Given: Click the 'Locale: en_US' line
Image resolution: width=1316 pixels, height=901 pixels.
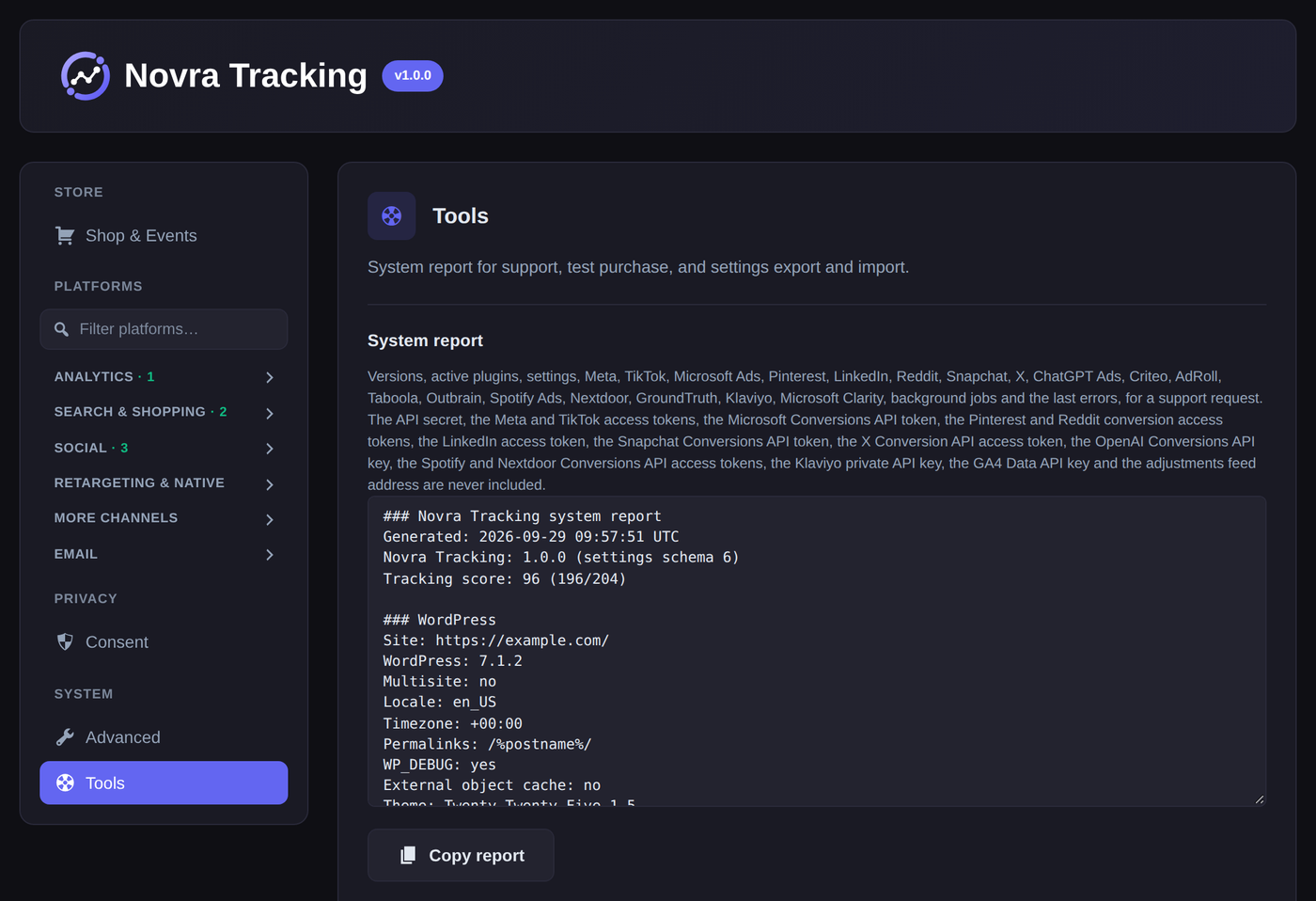Looking at the screenshot, I should coord(439,703).
